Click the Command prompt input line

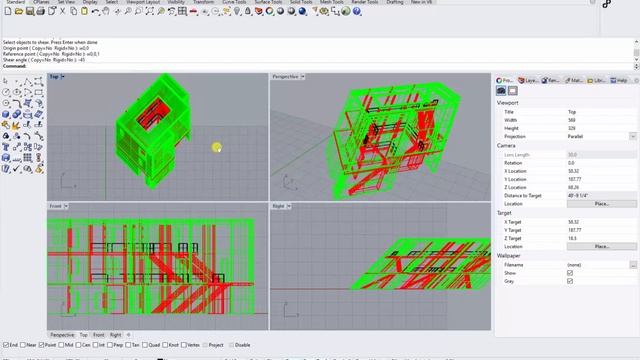pos(318,66)
